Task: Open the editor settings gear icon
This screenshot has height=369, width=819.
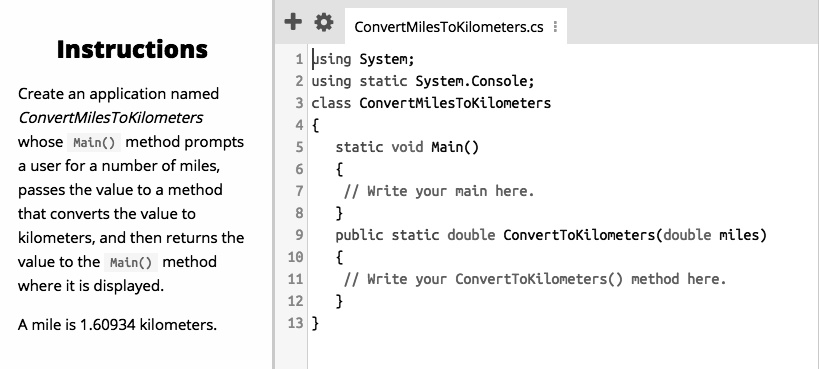Action: click(x=324, y=22)
